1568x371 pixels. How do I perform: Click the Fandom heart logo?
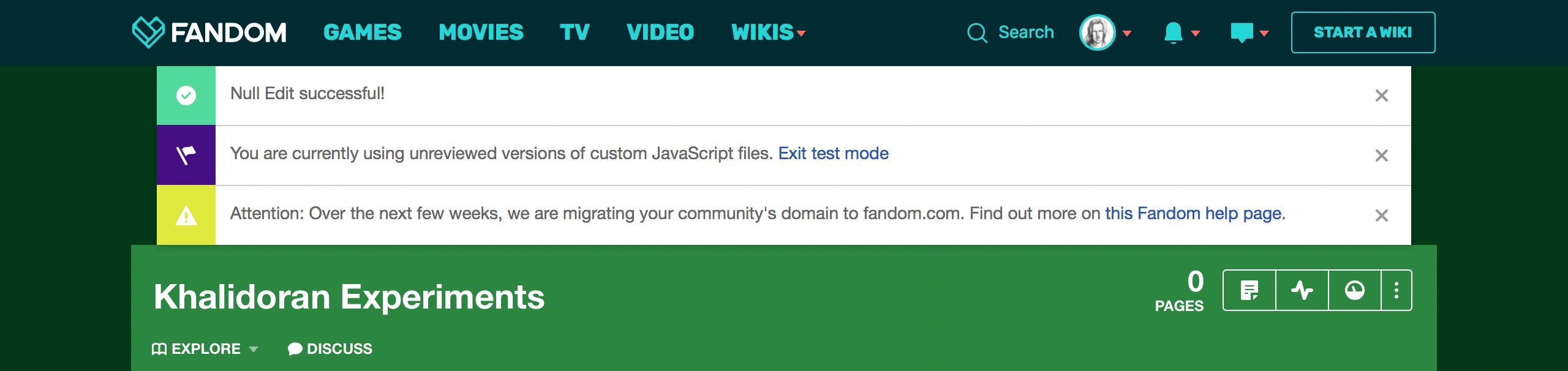click(148, 32)
